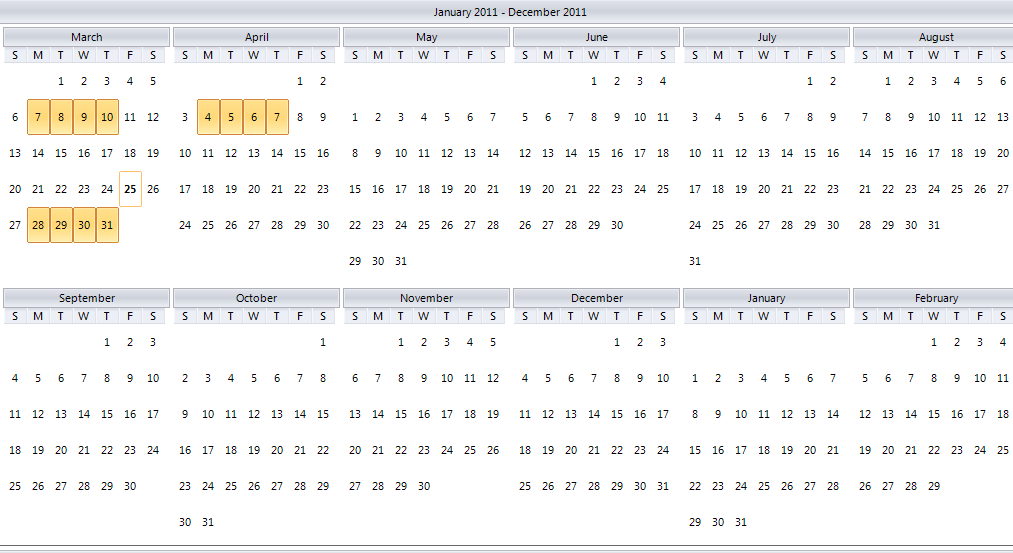Select the July month header
Viewport: 1013px width, 553px height.
tap(766, 37)
